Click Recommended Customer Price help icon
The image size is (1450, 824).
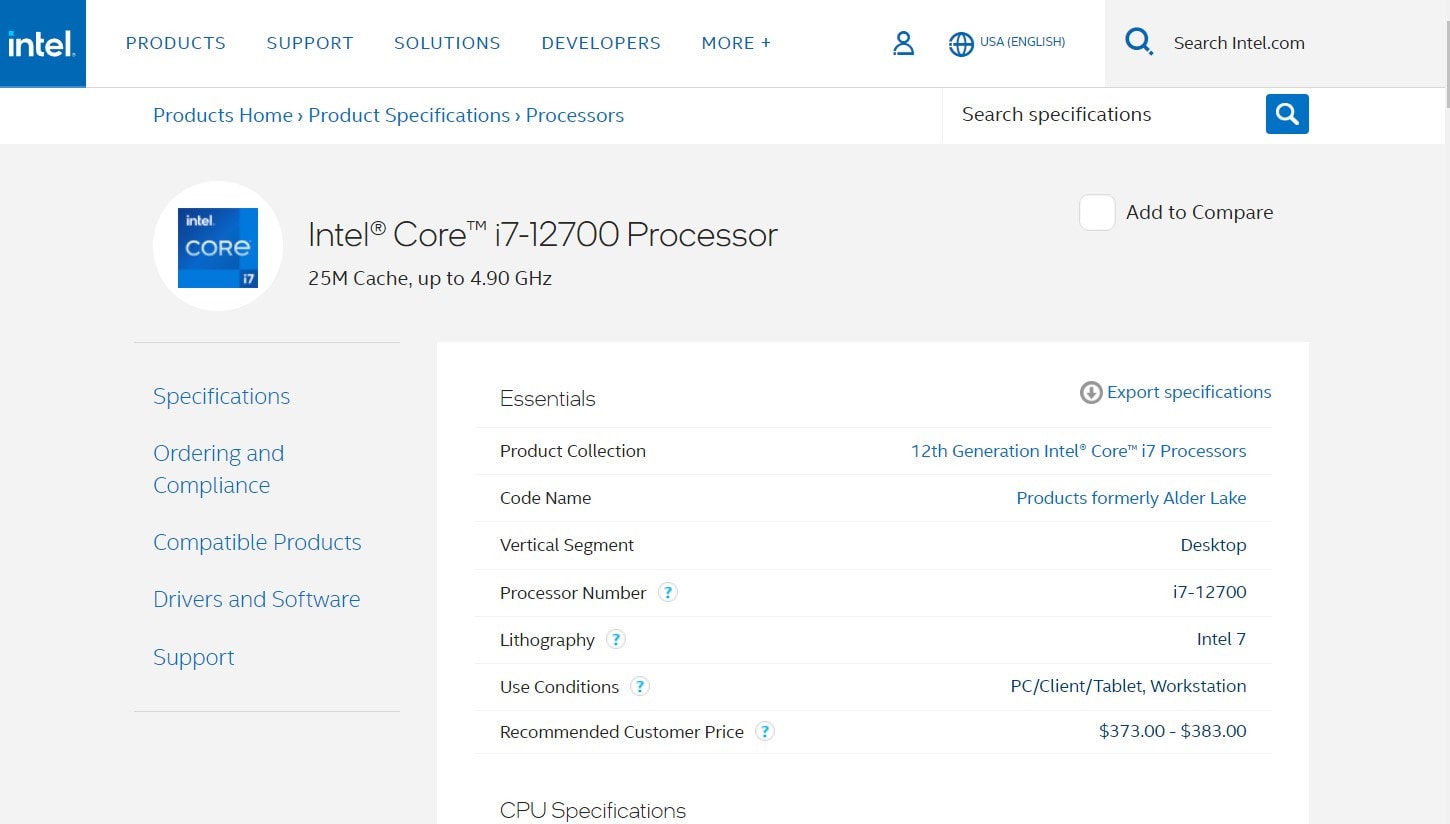[x=765, y=731]
